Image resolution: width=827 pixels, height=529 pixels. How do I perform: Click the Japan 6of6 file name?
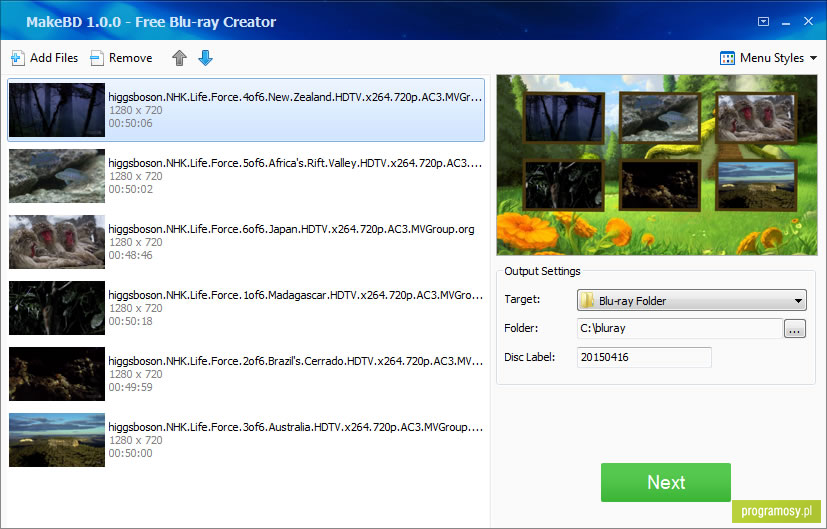pos(291,229)
